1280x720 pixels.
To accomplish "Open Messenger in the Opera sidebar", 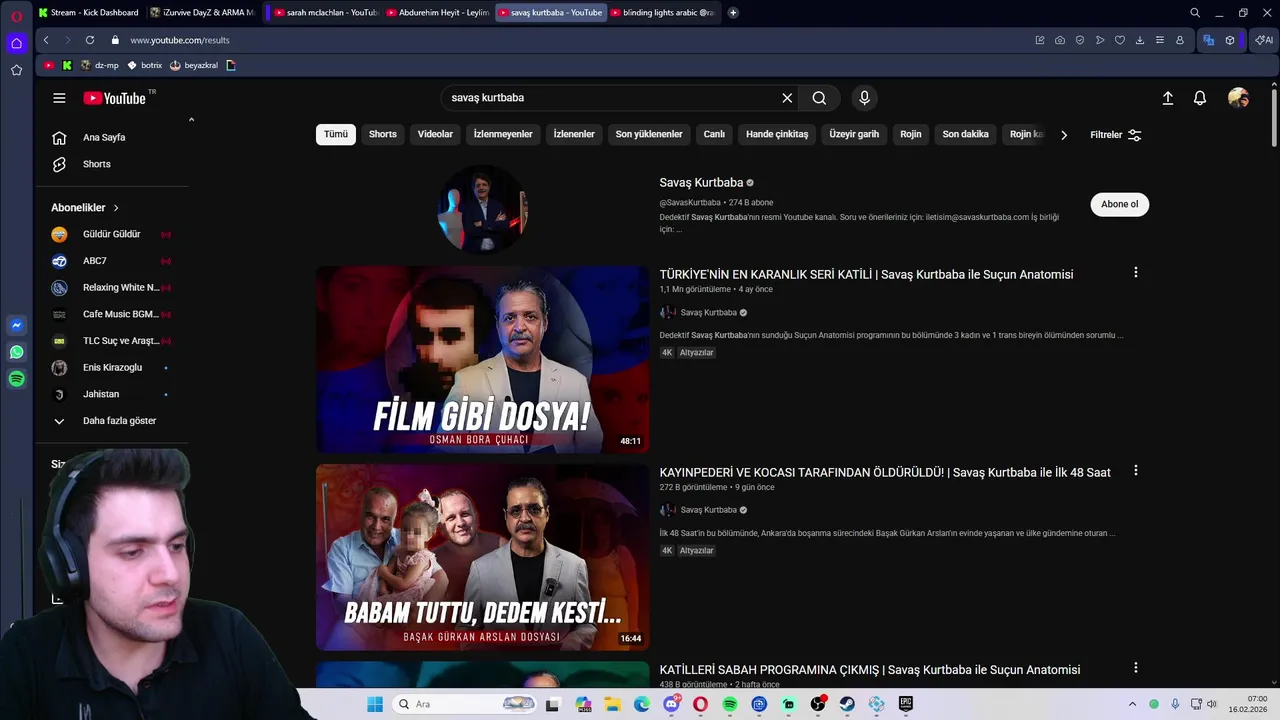I will (x=17, y=325).
